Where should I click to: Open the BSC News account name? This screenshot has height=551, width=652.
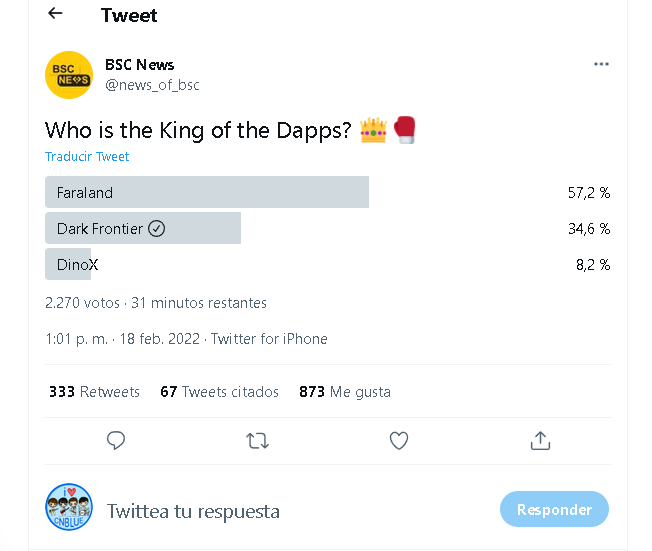[139, 65]
